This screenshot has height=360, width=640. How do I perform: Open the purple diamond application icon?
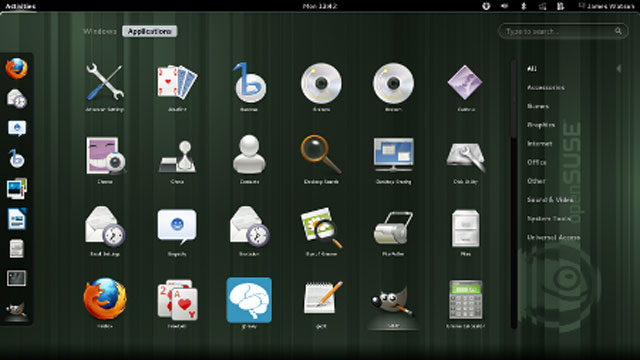[x=465, y=87]
